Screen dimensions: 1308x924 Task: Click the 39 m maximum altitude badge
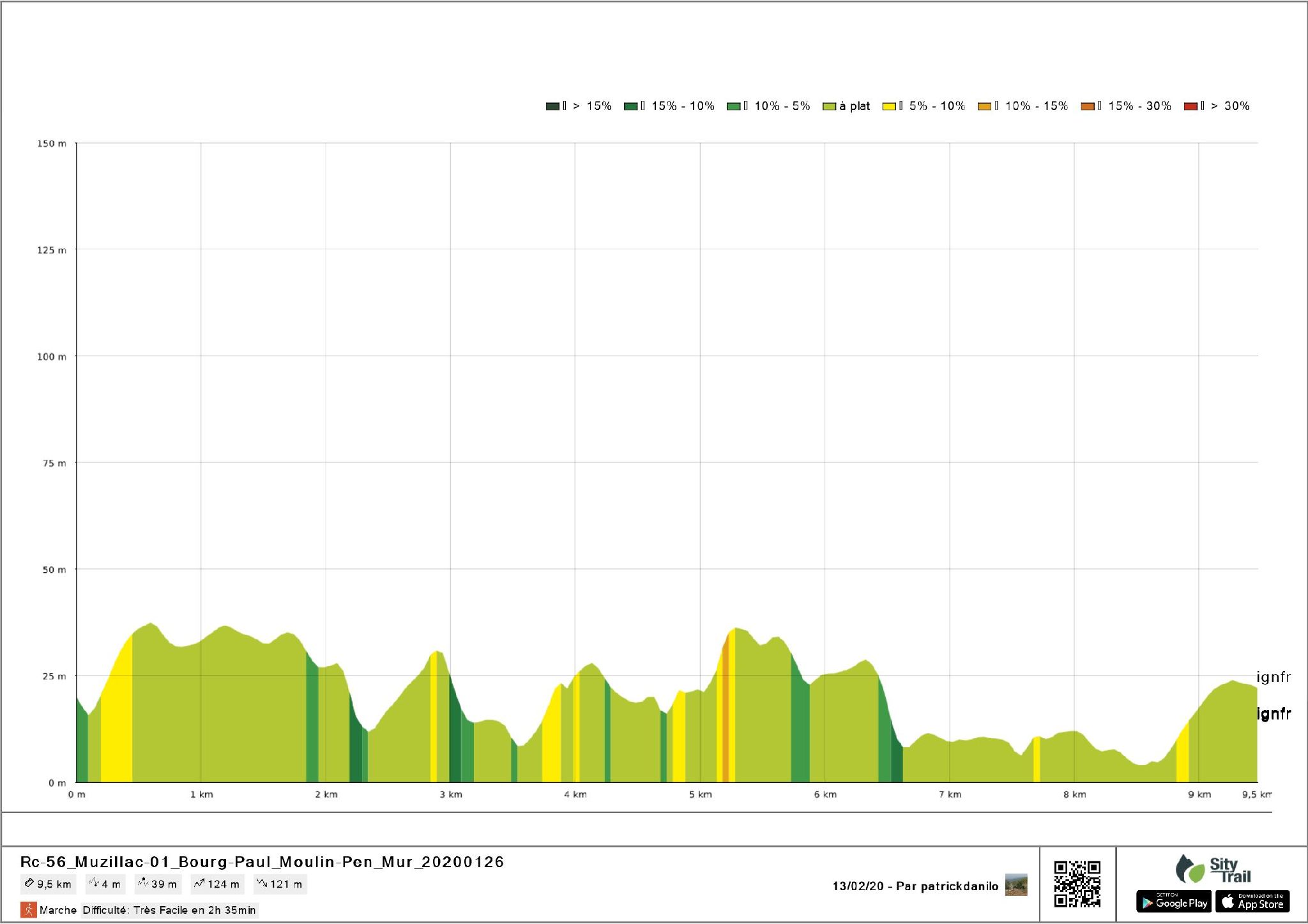pos(158,884)
